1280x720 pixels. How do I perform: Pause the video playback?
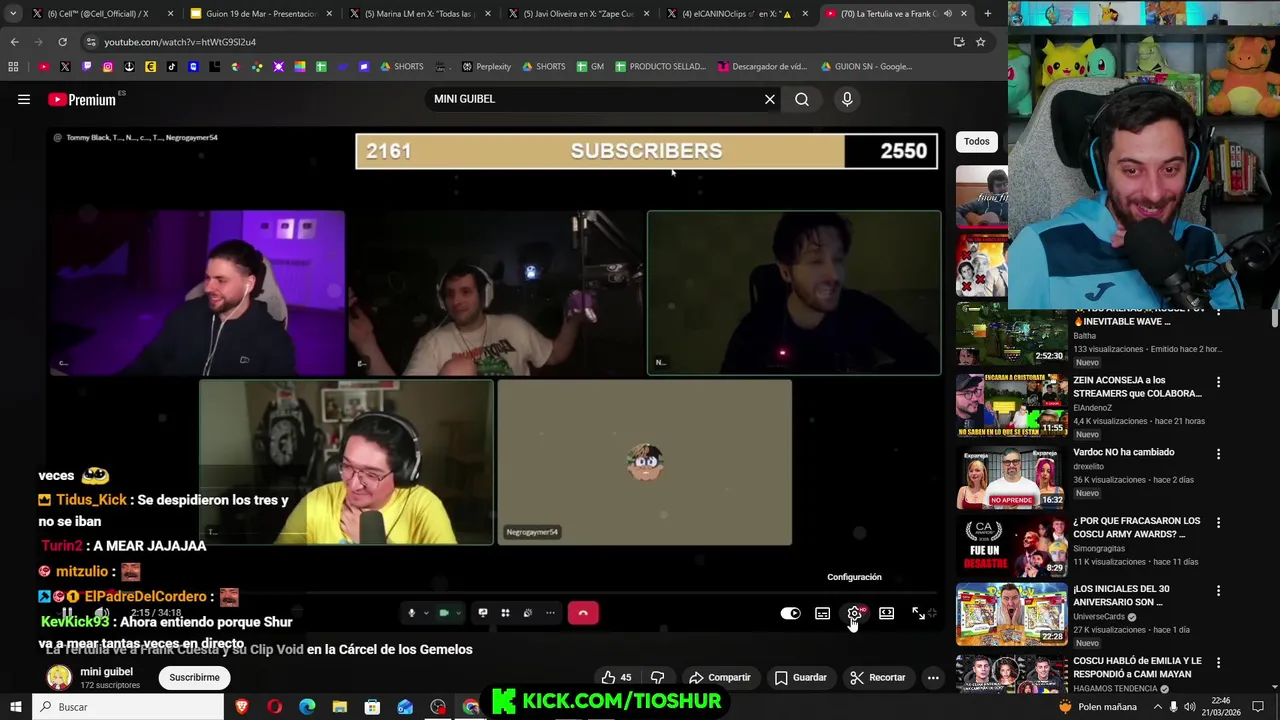tap(67, 613)
